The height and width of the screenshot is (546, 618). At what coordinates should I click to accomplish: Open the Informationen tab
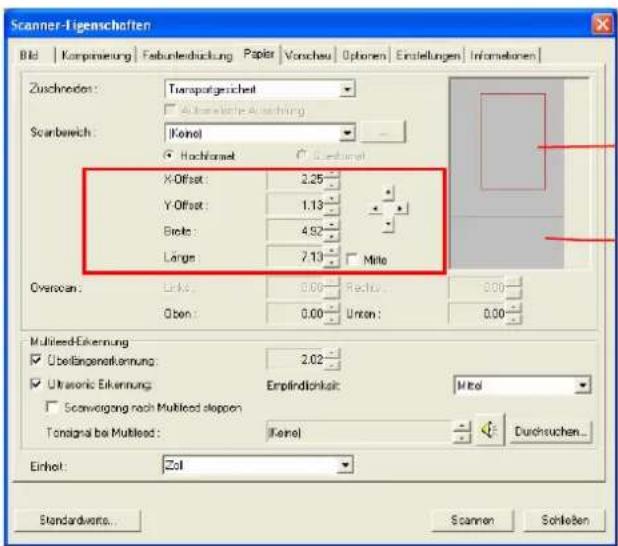pos(503,56)
